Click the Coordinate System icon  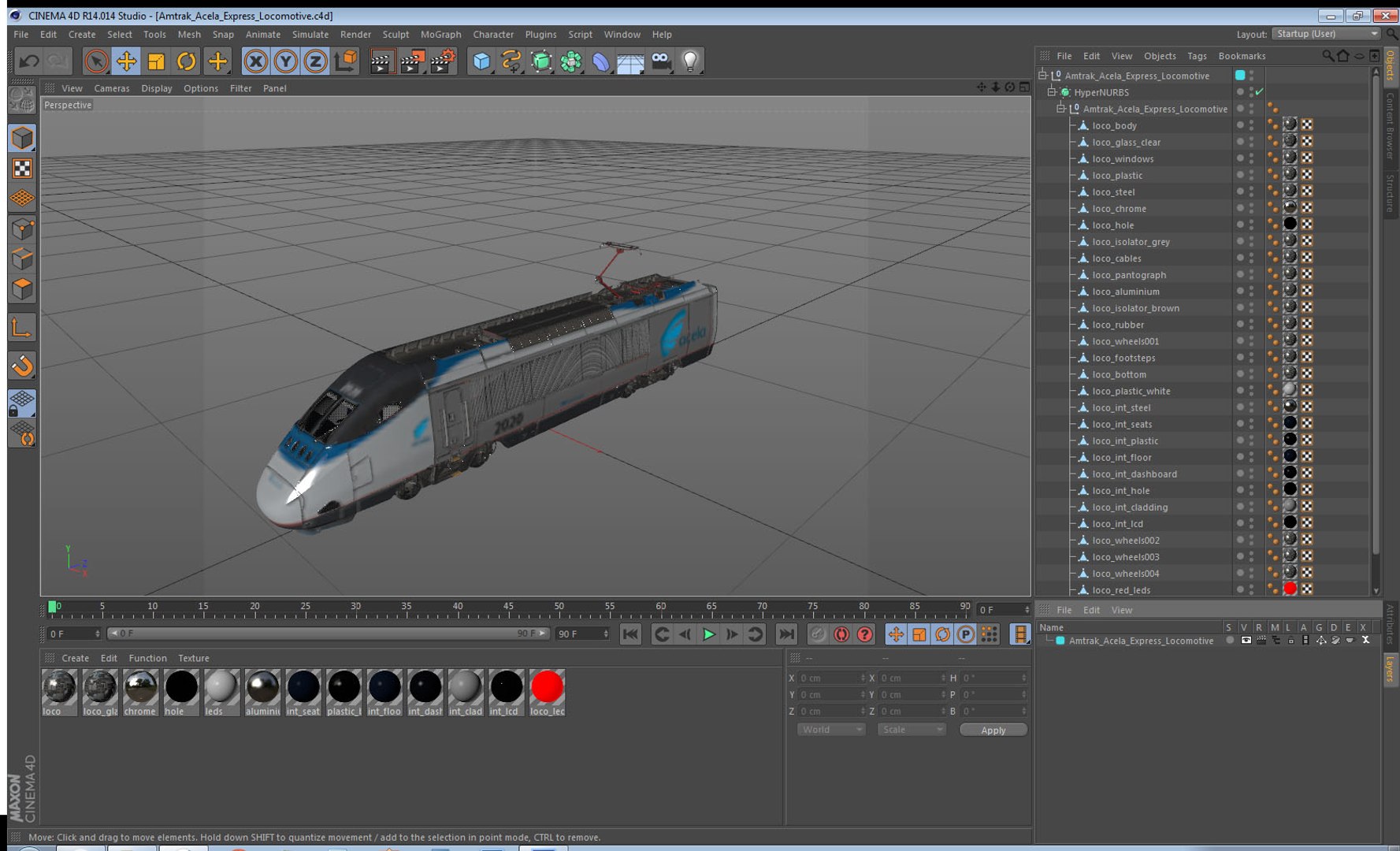pos(346,61)
